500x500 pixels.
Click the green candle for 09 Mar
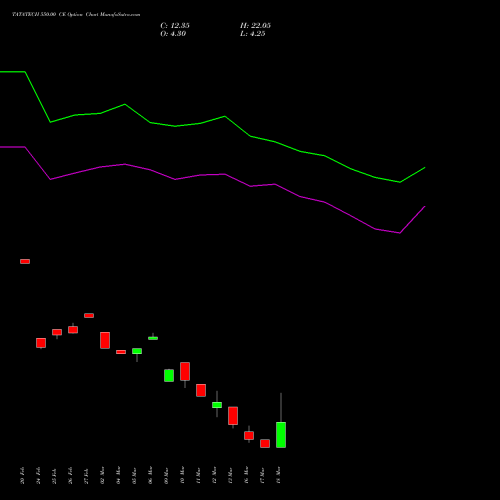(169, 375)
